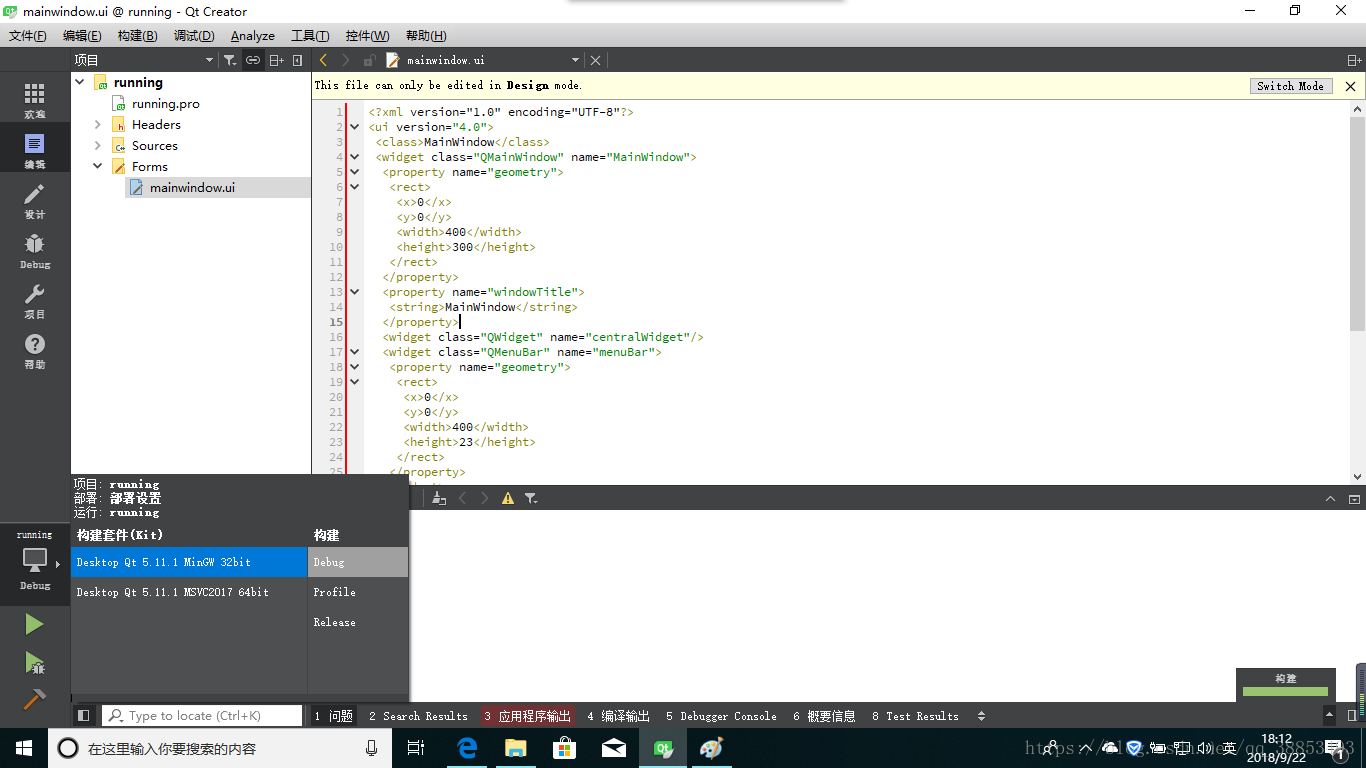Screen dimensions: 1366x768
Task: Open the Issues (问题) output tab
Action: (x=334, y=716)
